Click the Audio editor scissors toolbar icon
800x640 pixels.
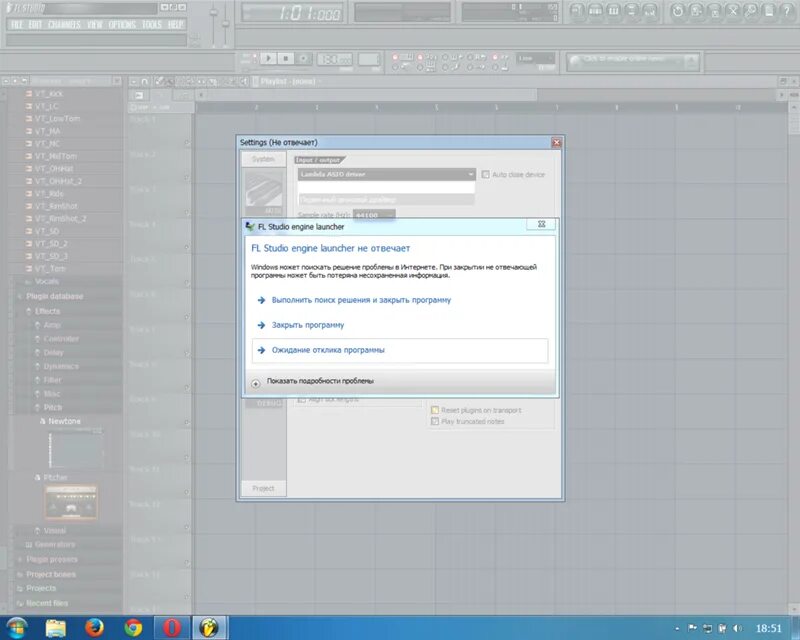(x=733, y=11)
